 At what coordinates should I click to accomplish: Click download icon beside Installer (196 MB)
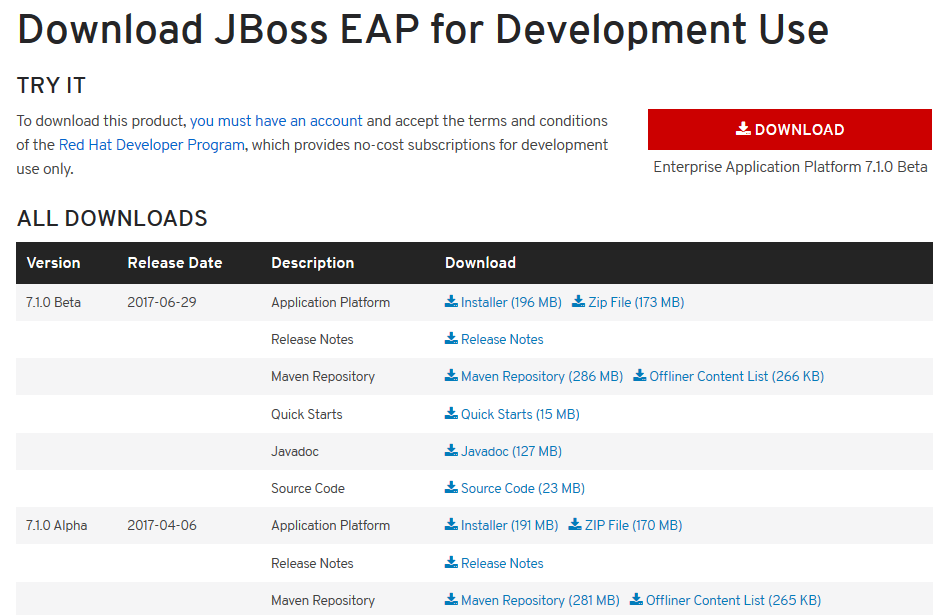(x=451, y=301)
